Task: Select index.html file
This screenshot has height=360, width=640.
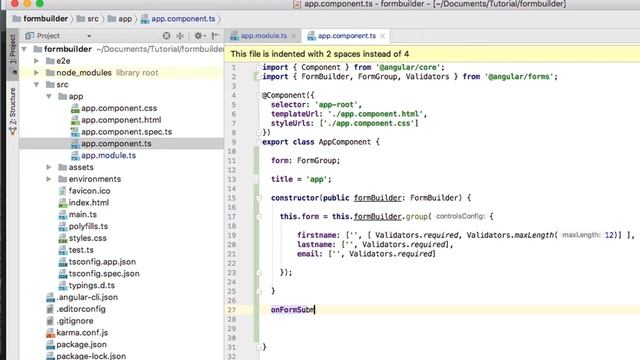Action: [x=89, y=203]
